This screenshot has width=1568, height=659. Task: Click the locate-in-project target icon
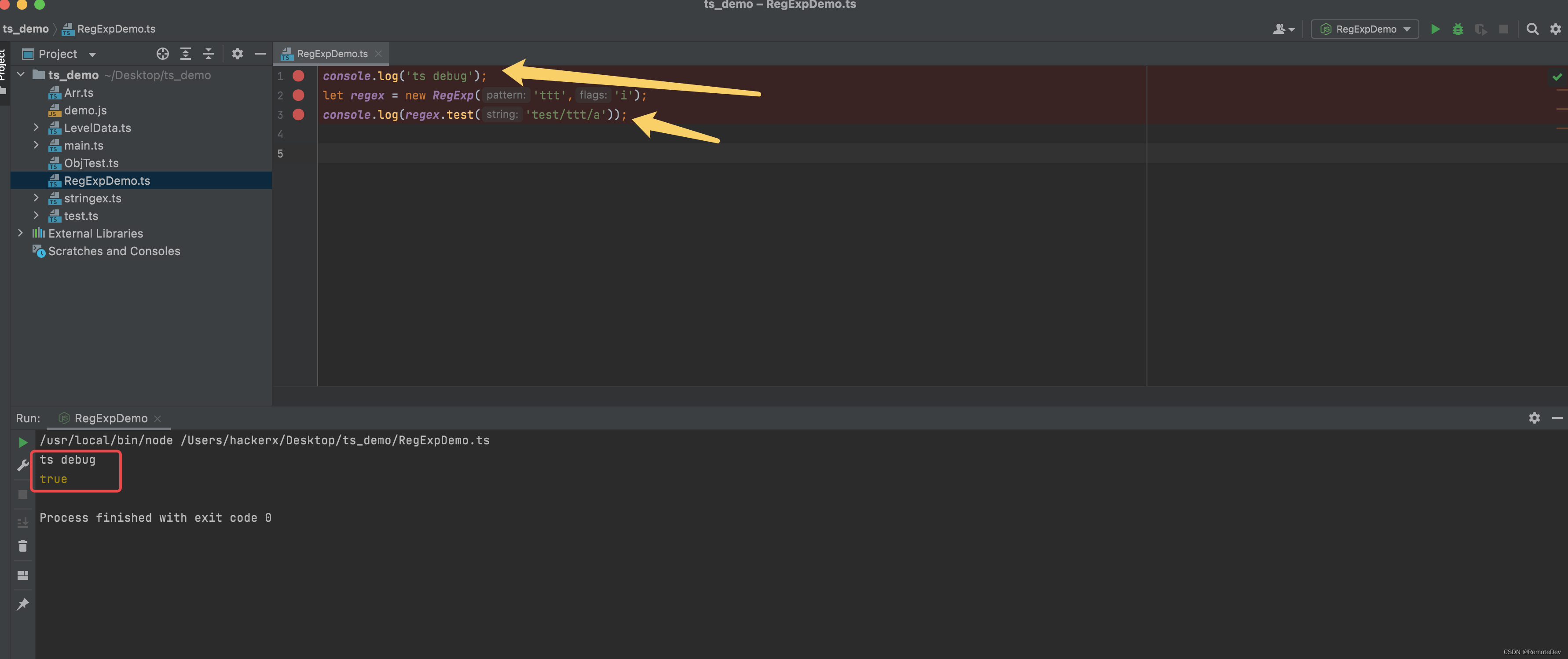pyautogui.click(x=162, y=54)
